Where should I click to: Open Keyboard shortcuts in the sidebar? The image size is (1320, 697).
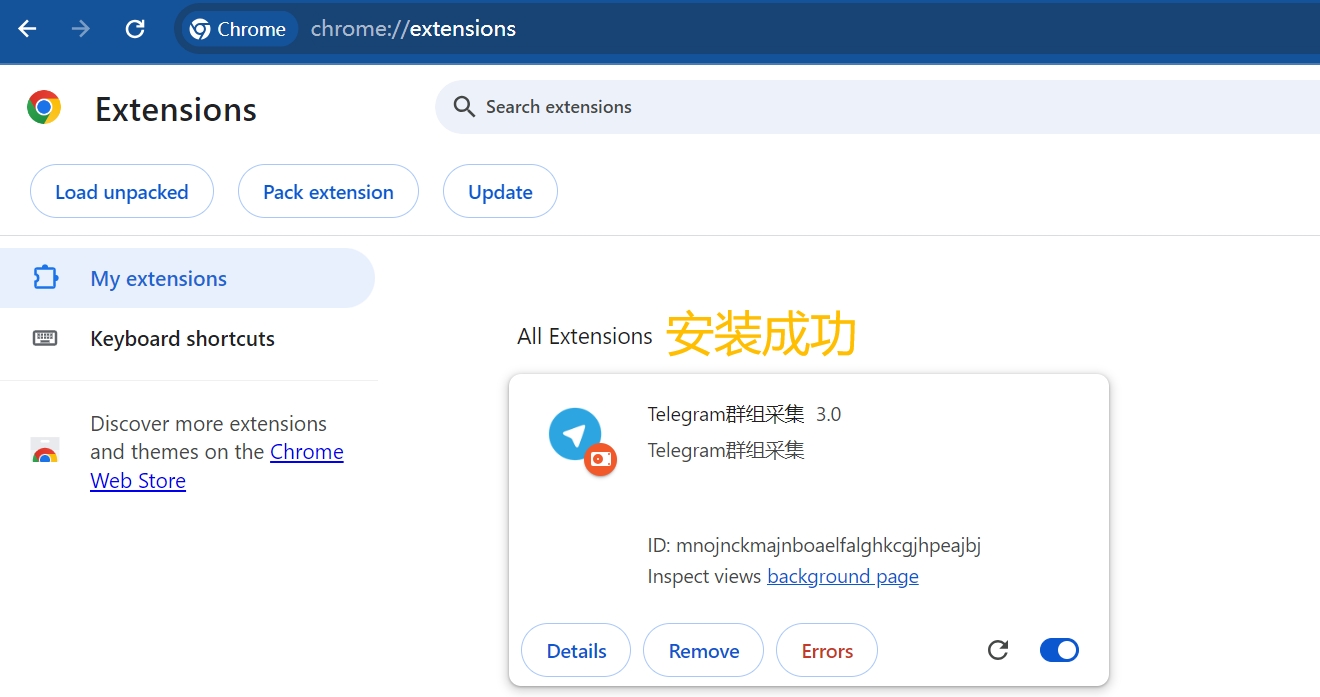click(x=182, y=339)
